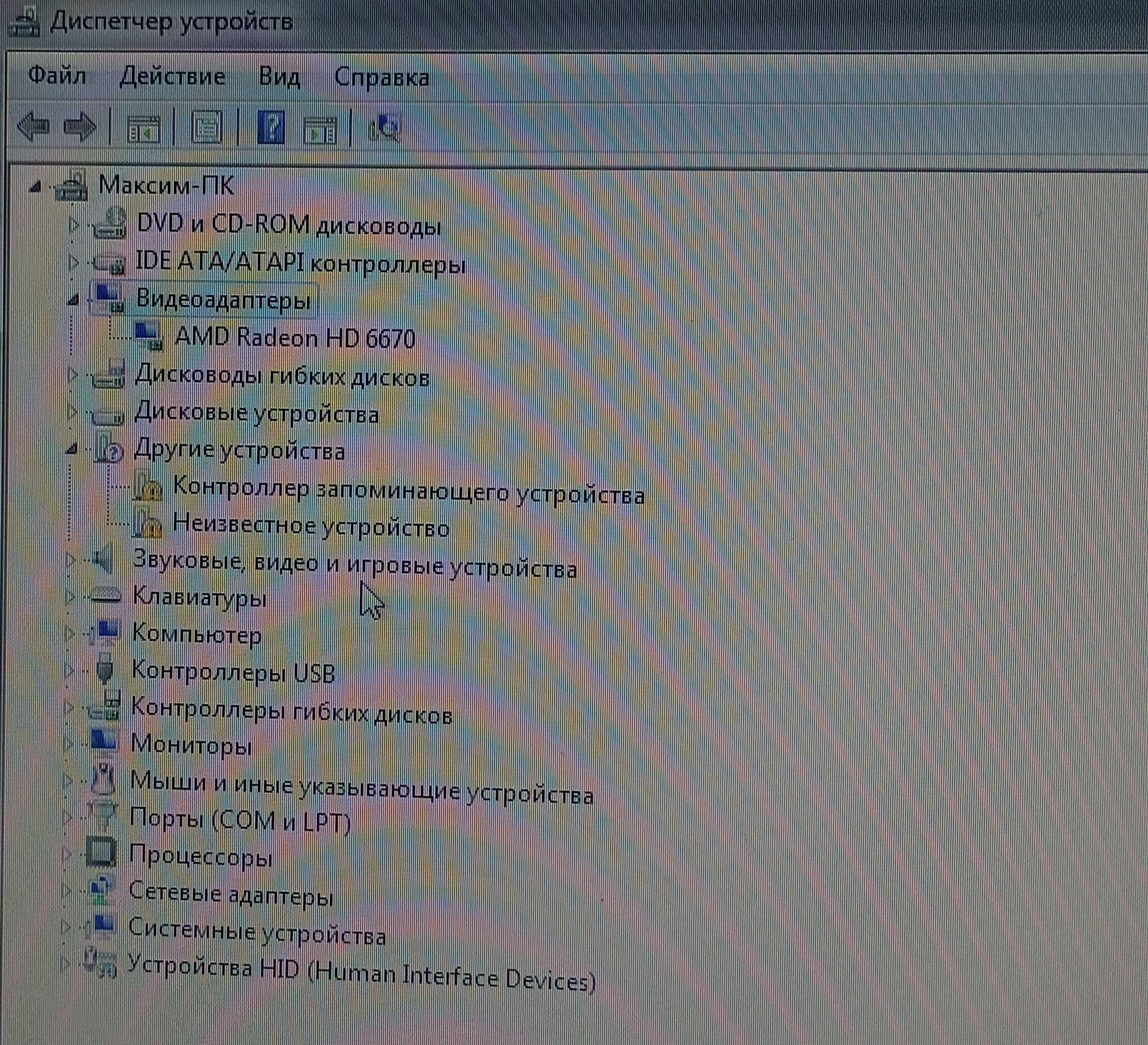Viewport: 1148px width, 1045px height.
Task: Click the Клавиатуры keyboard icon
Action: coord(105,595)
